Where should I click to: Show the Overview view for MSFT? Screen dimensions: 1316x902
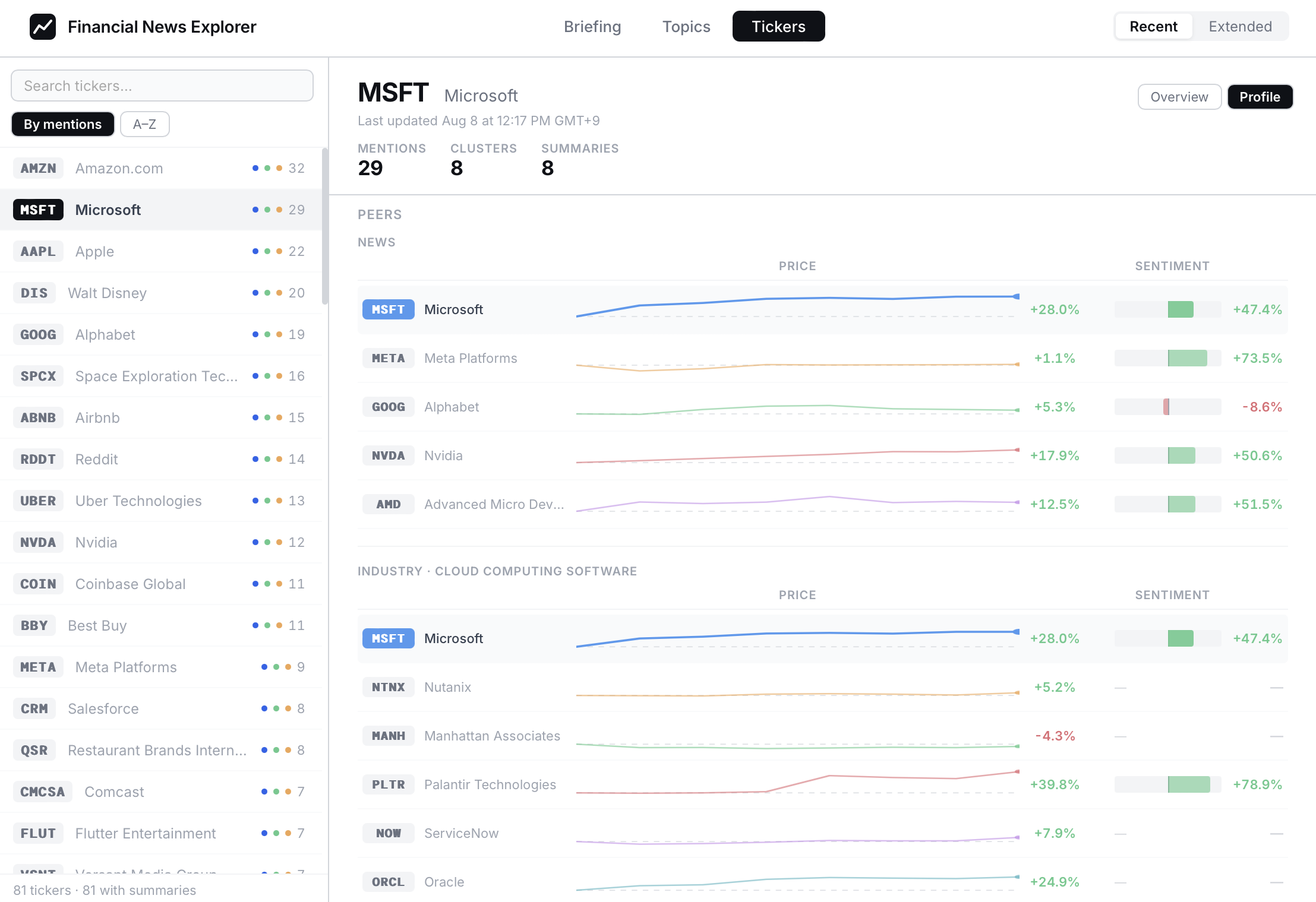pyautogui.click(x=1179, y=97)
